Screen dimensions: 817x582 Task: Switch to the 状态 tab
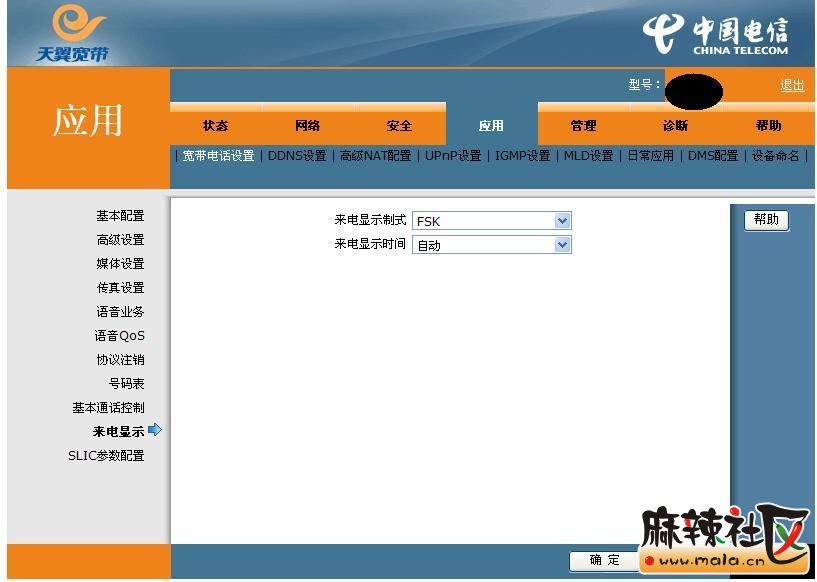click(x=215, y=126)
